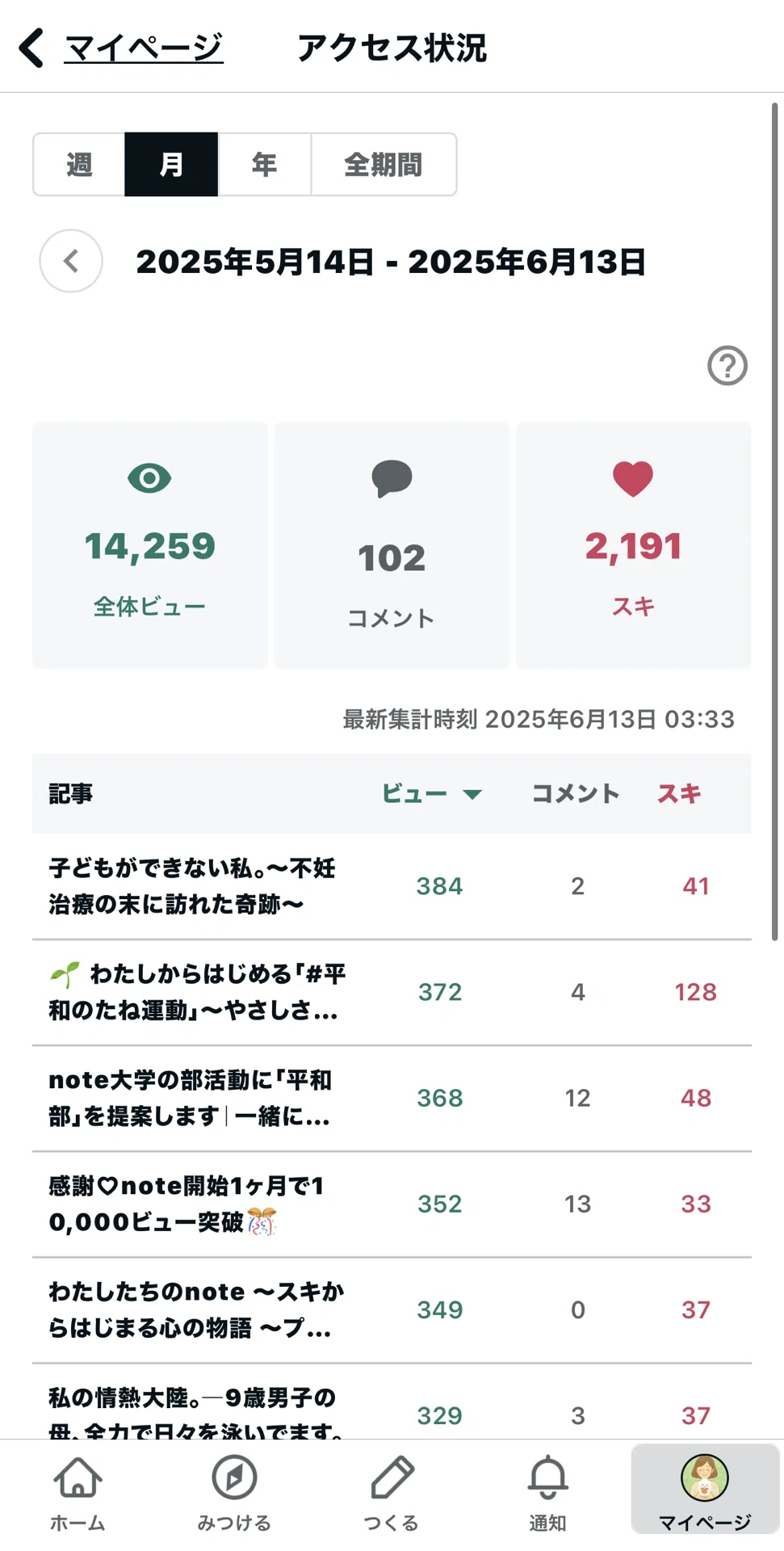This screenshot has height=1551, width=784.
Task: Tap the ホーム house icon
Action: [x=78, y=1477]
